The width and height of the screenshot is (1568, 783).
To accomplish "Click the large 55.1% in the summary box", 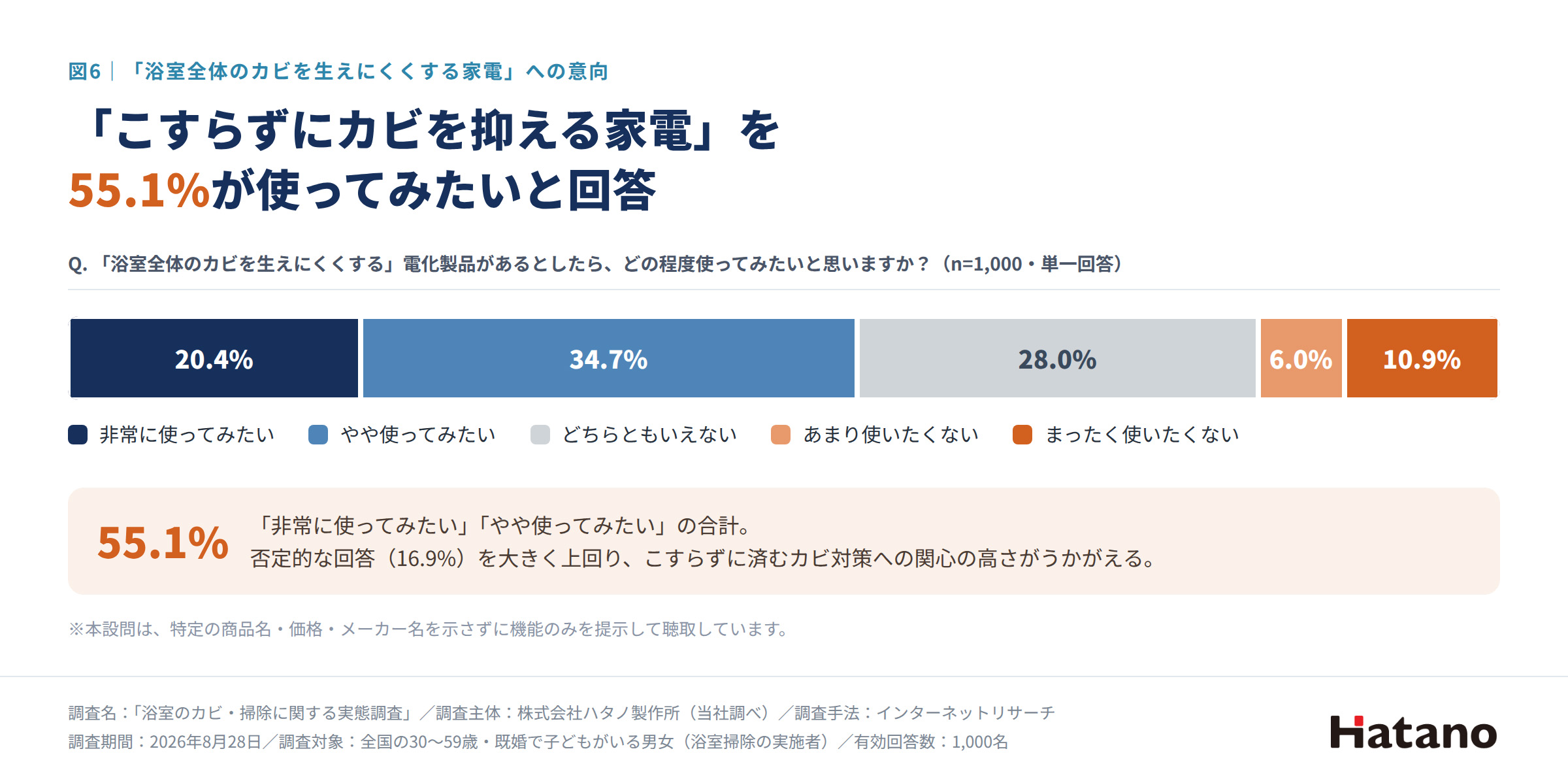I will pos(163,542).
